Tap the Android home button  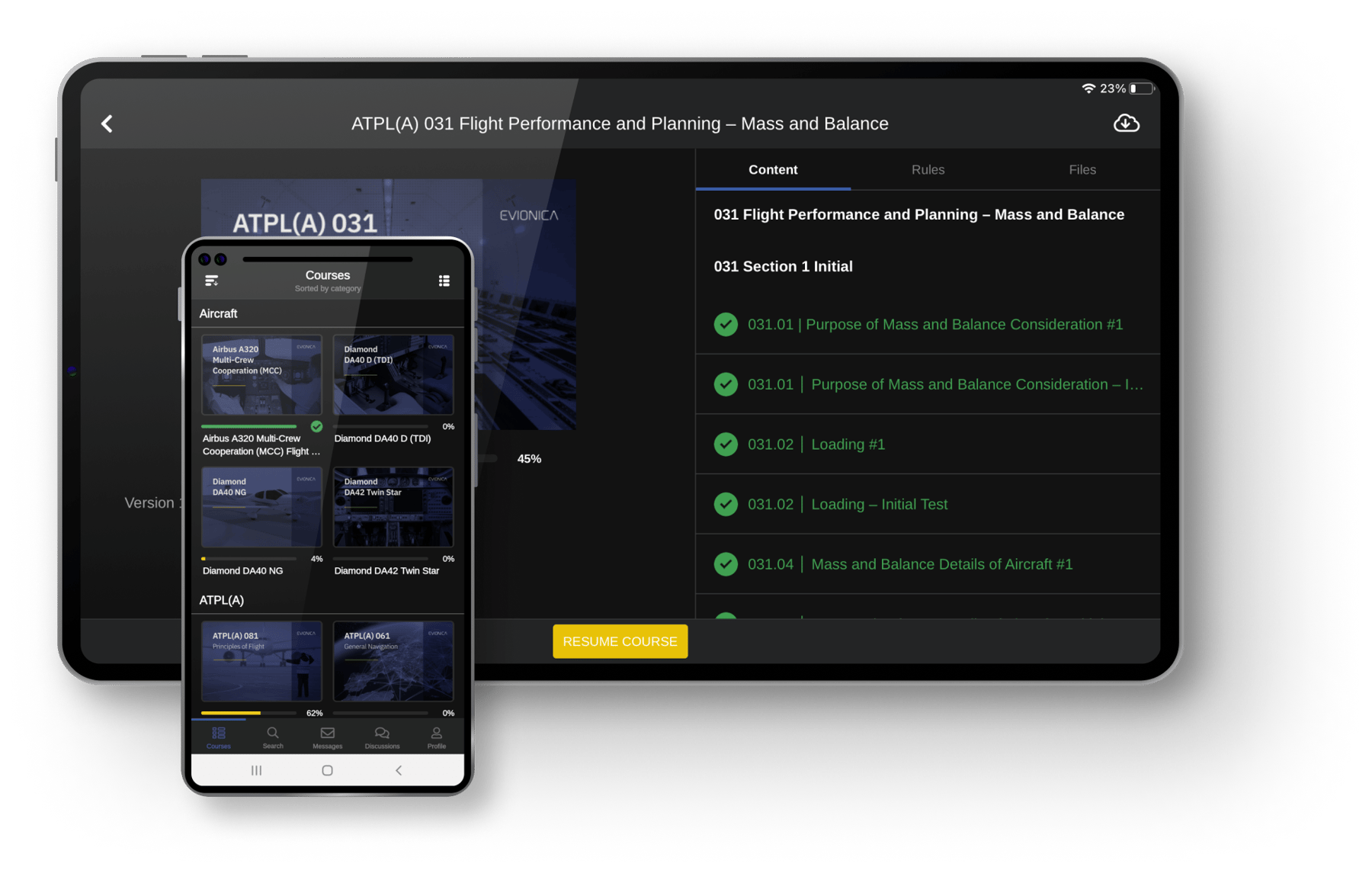click(327, 771)
